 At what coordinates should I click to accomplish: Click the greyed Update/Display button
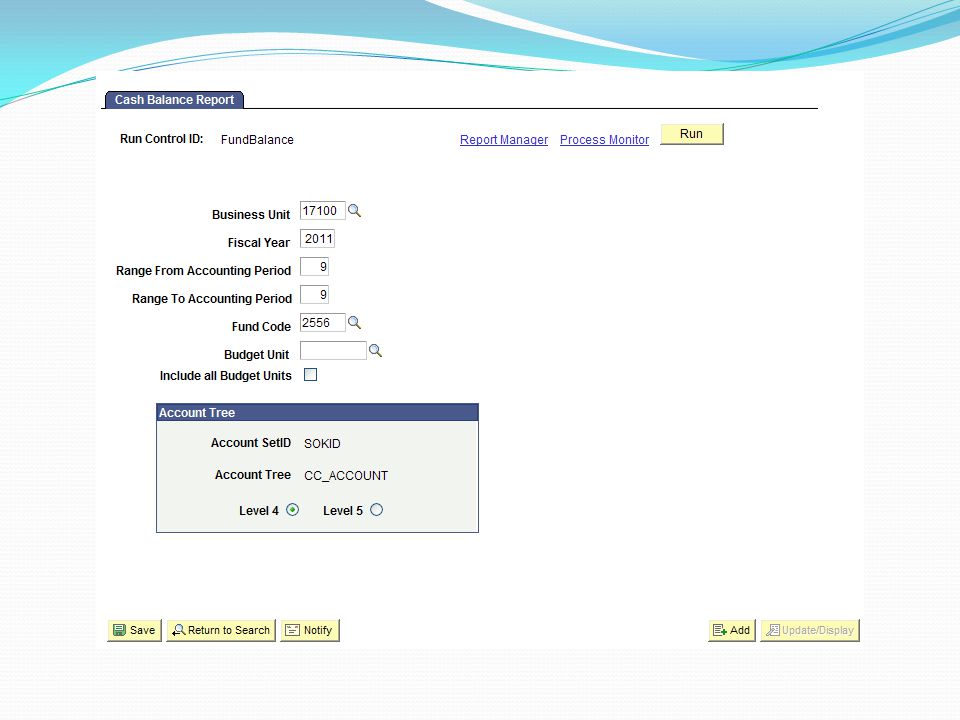pos(810,630)
